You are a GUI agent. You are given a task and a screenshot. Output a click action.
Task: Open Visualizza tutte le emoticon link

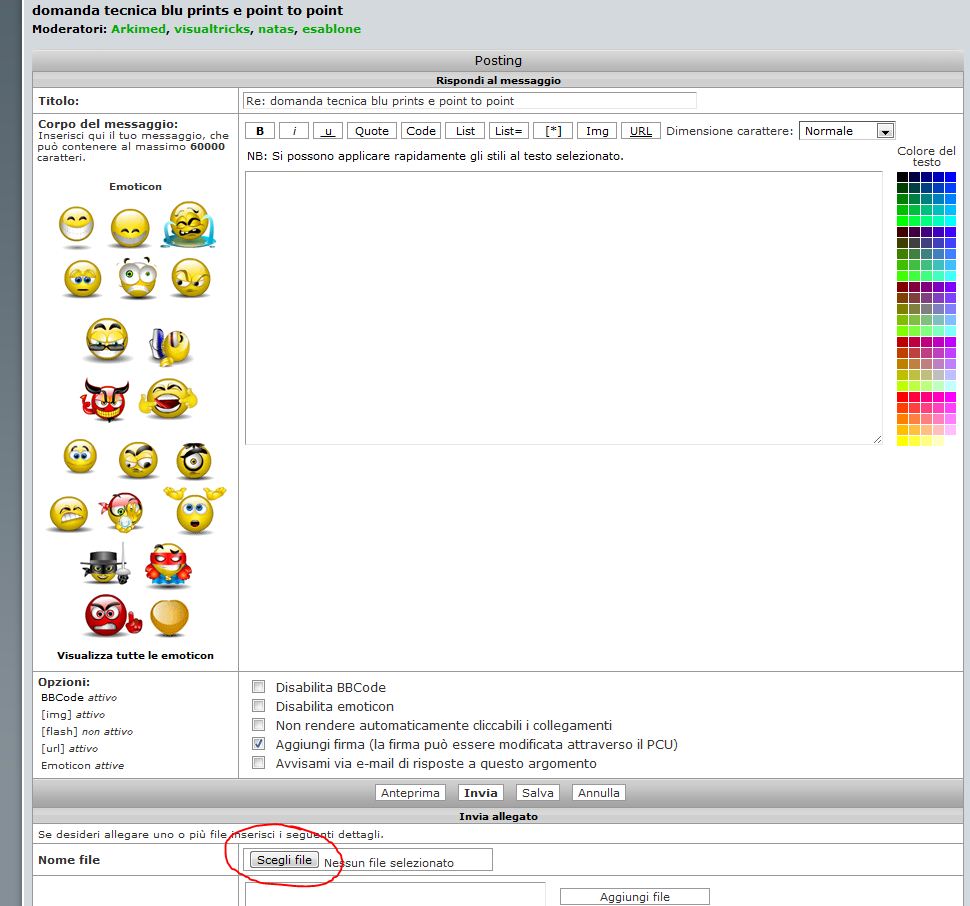(135, 656)
